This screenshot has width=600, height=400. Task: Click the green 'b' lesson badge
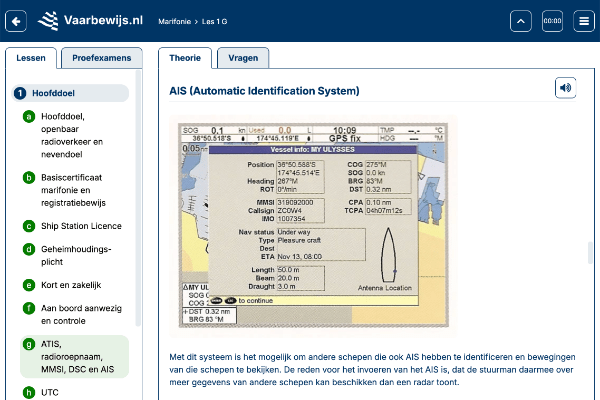pos(29,178)
